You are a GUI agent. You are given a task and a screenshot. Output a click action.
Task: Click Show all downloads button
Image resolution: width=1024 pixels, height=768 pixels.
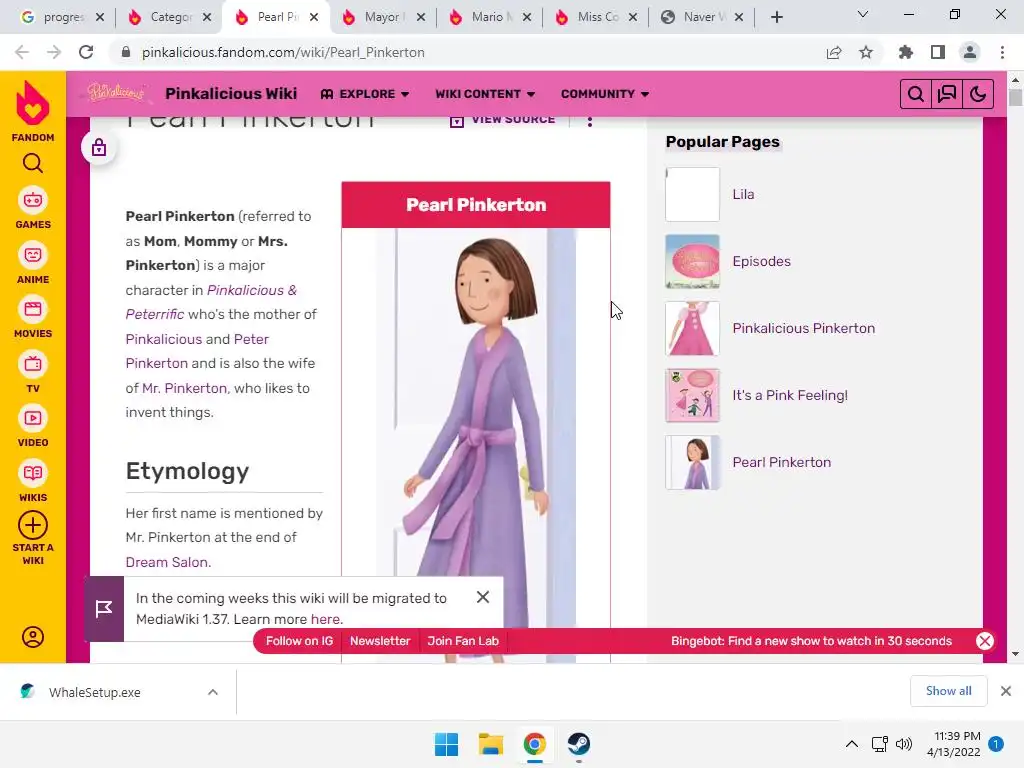[x=948, y=691]
